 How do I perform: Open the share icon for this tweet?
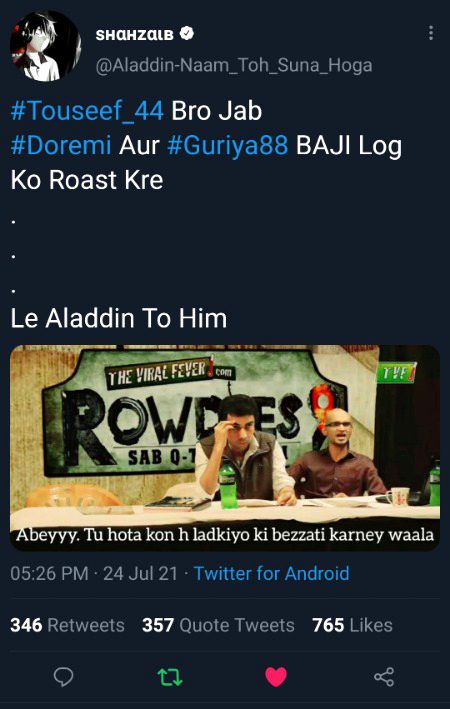(384, 677)
